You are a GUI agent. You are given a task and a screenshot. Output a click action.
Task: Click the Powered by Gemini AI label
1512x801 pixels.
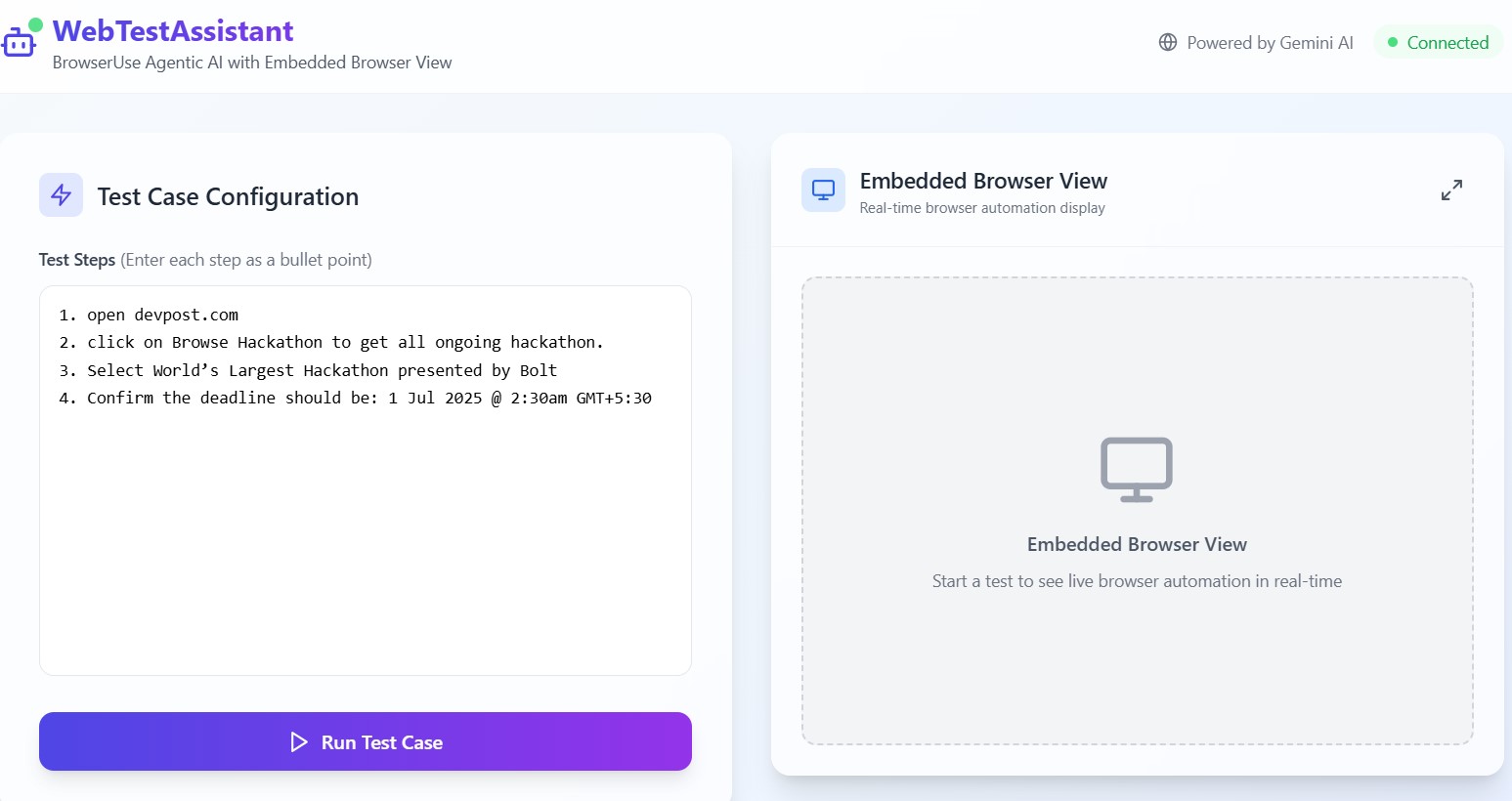click(1270, 42)
